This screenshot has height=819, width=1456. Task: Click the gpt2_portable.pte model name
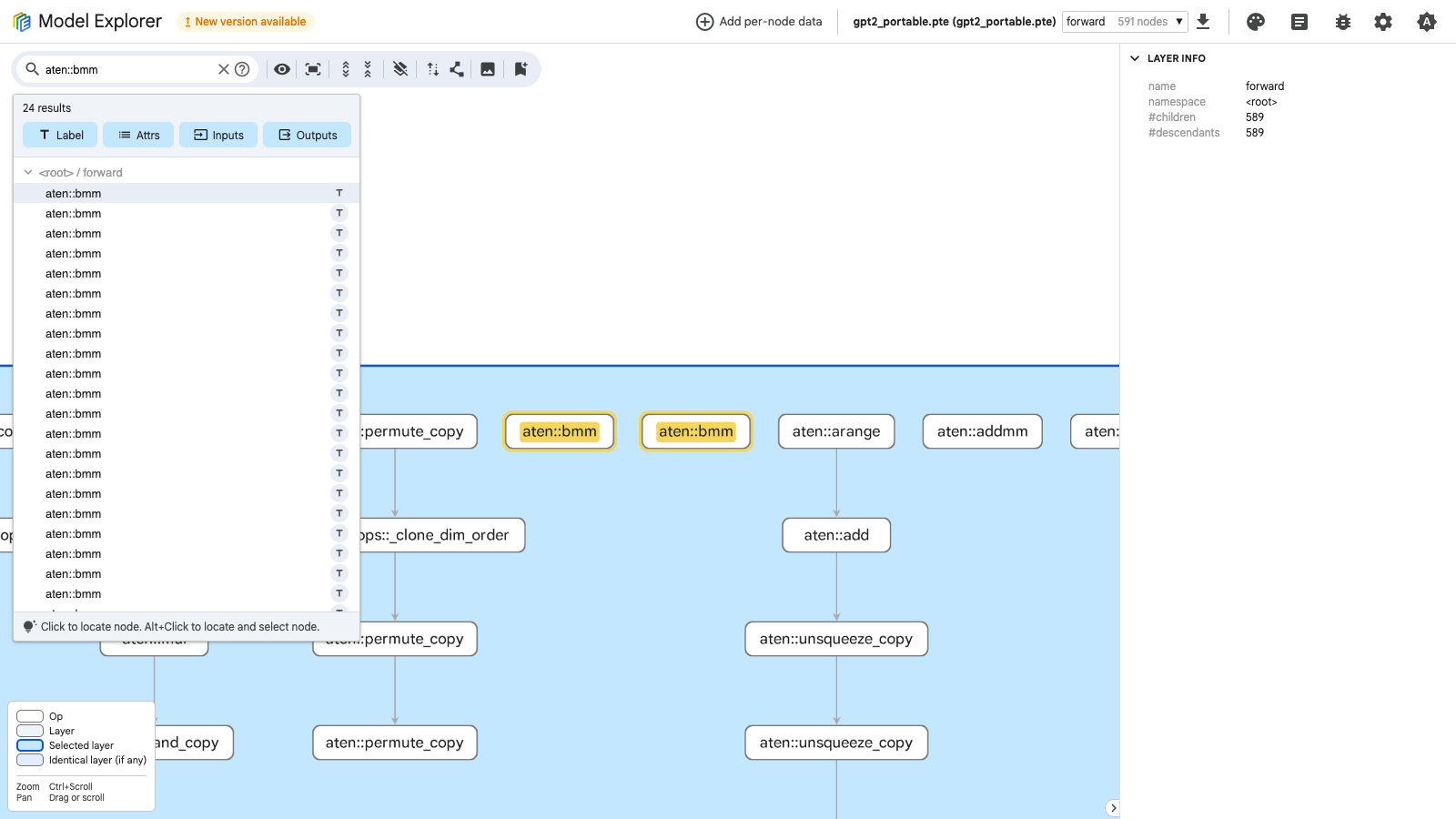(954, 22)
